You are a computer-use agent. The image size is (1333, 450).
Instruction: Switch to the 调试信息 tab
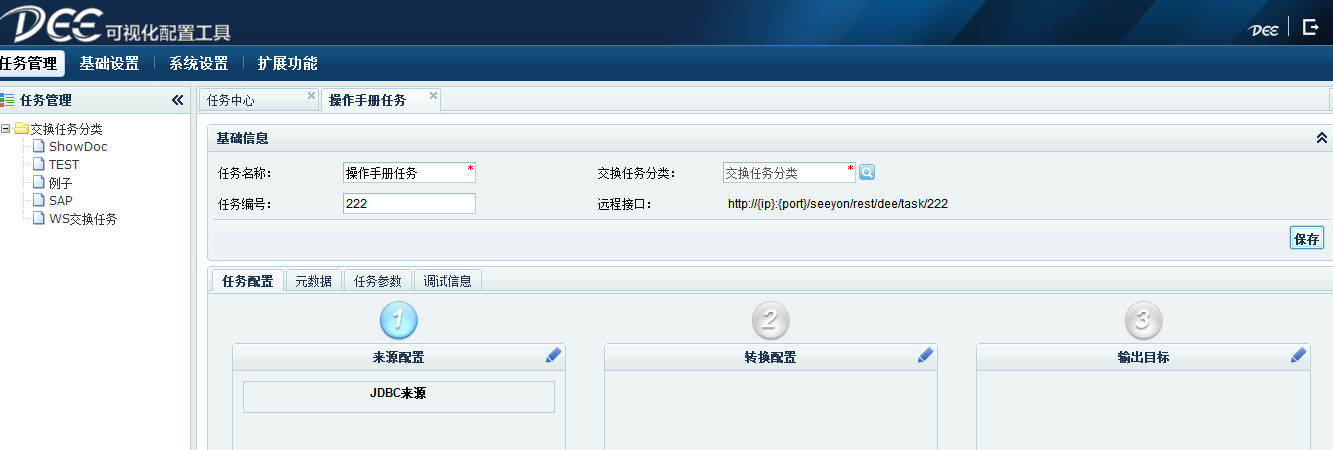447,281
